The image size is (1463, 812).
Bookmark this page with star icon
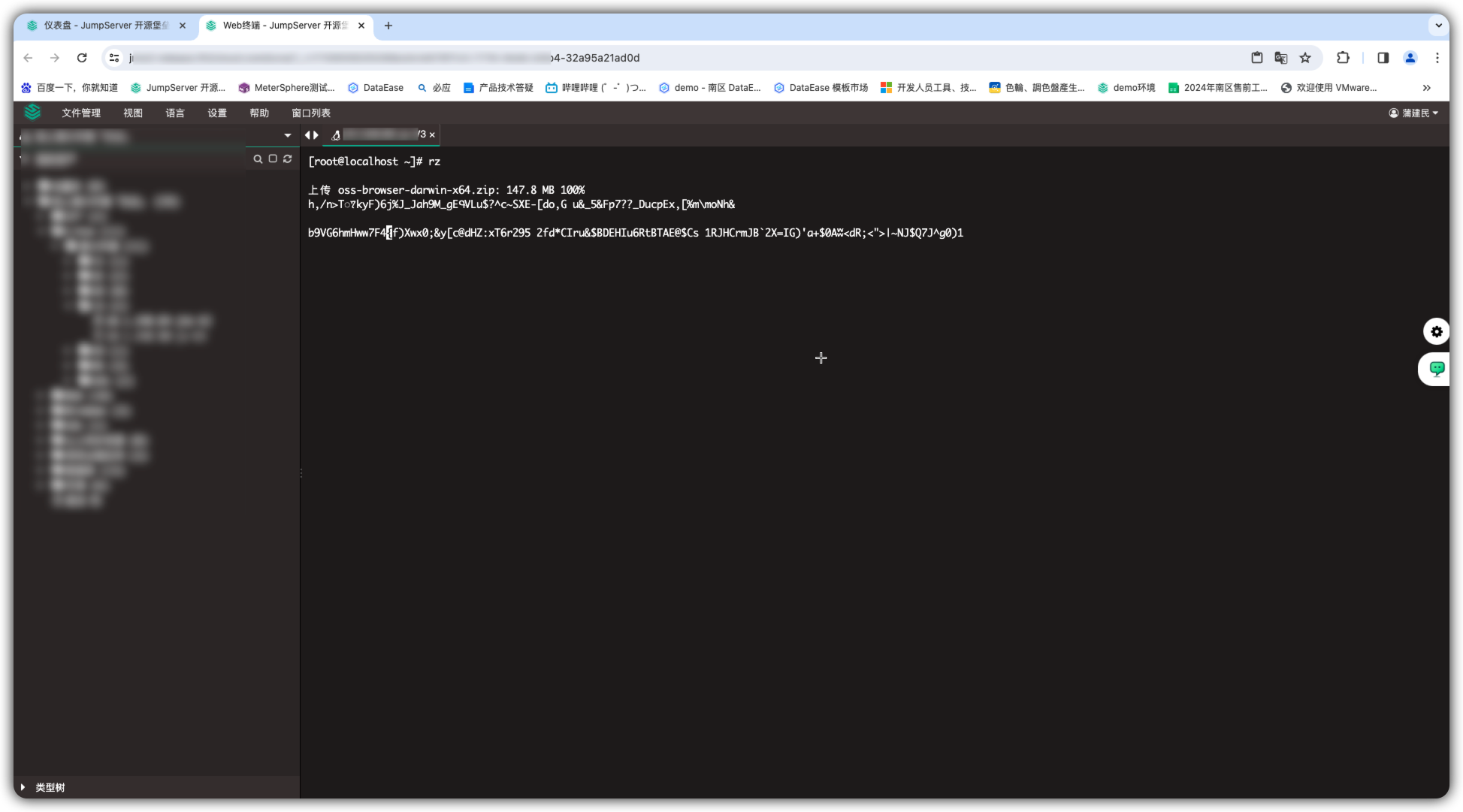tap(1305, 58)
